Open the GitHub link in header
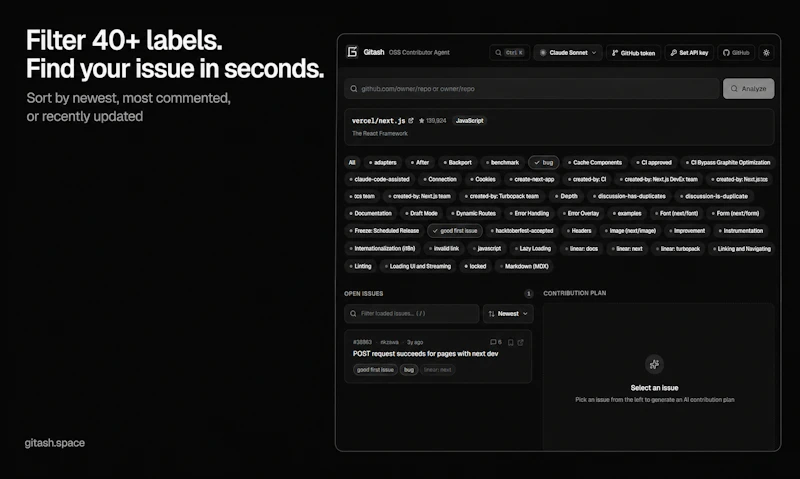800x479 pixels. (x=736, y=53)
